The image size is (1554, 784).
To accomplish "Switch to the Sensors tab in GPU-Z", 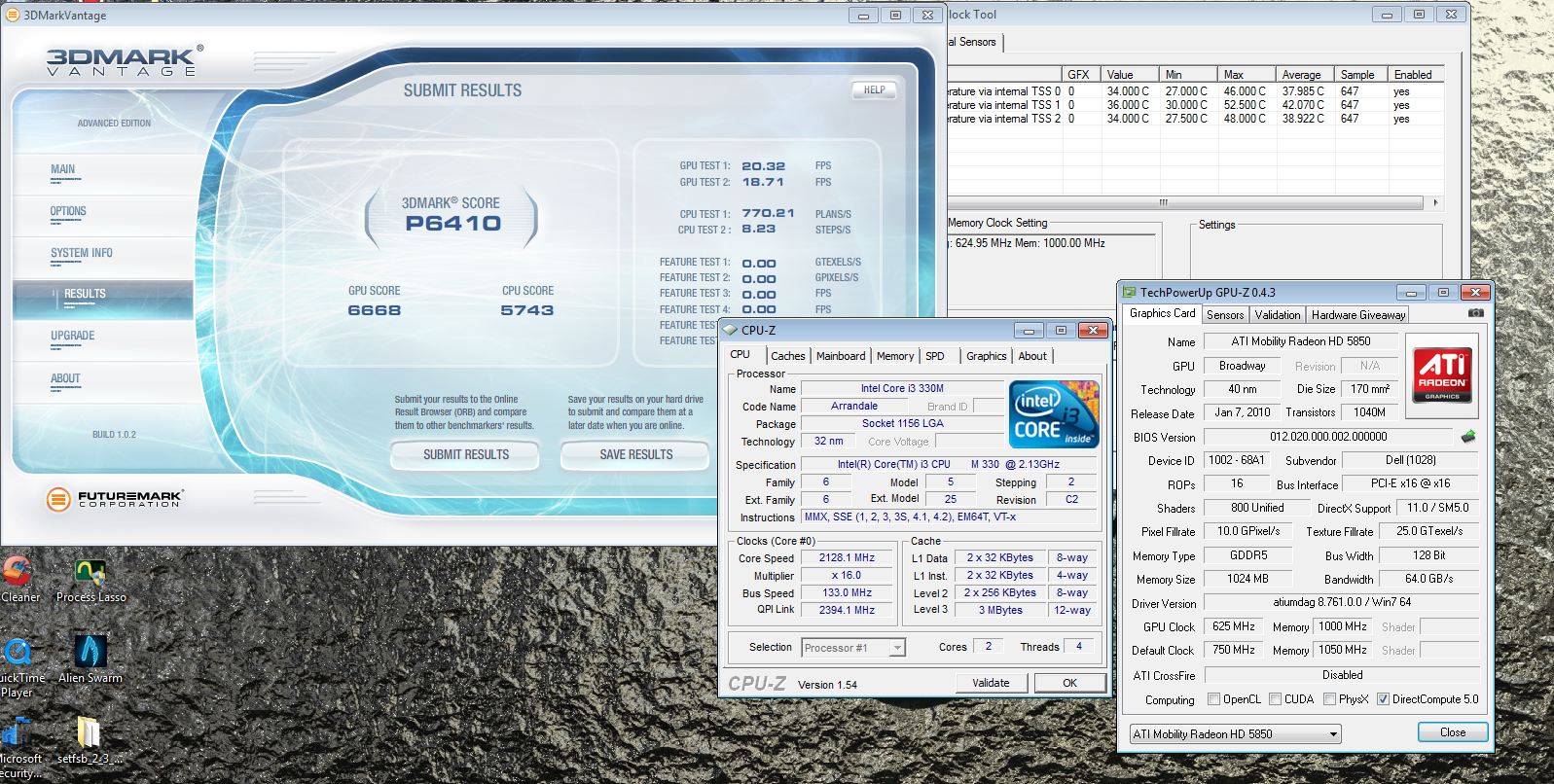I will (x=1225, y=315).
